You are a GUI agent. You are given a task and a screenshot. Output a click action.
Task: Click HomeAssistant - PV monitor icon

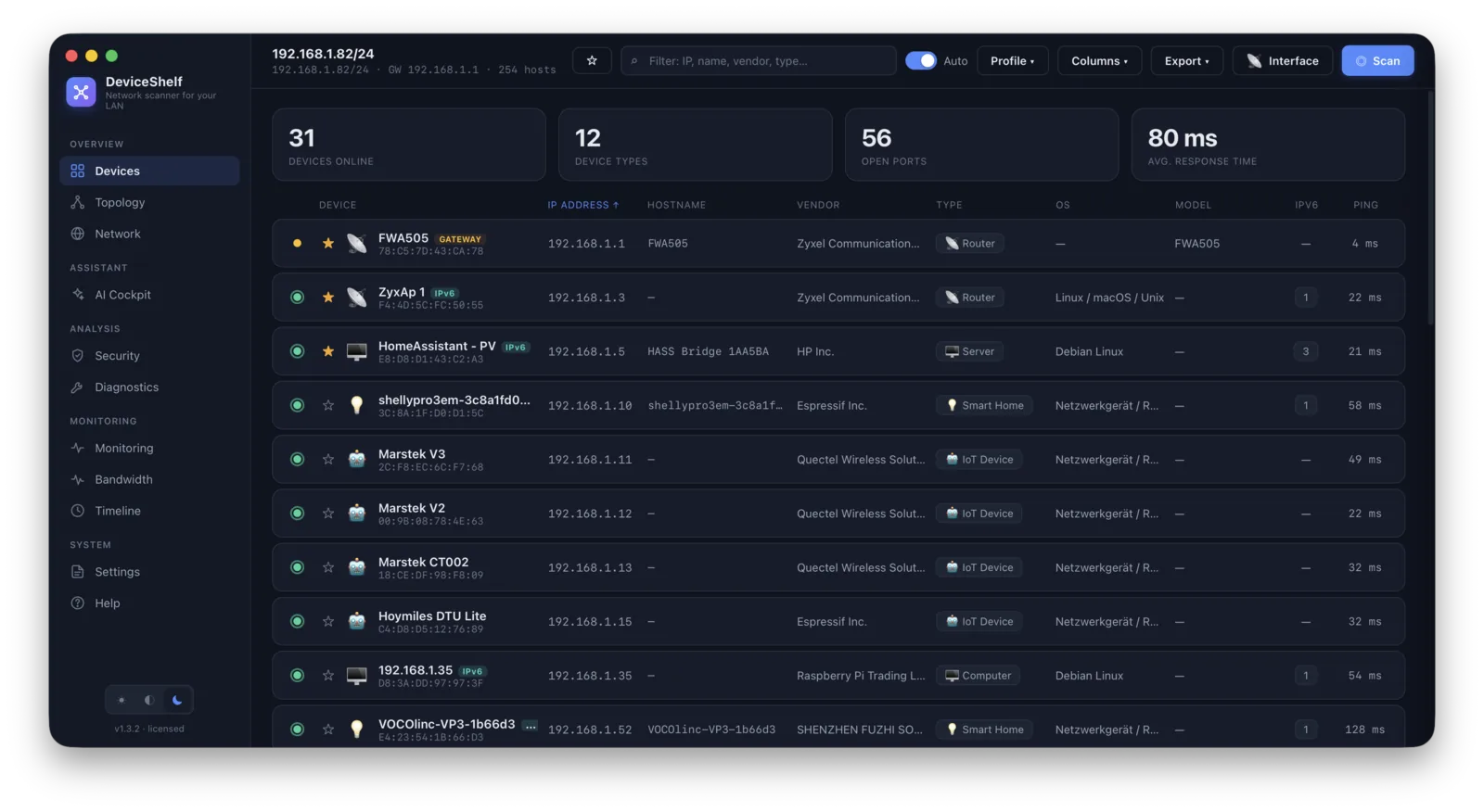(x=357, y=351)
